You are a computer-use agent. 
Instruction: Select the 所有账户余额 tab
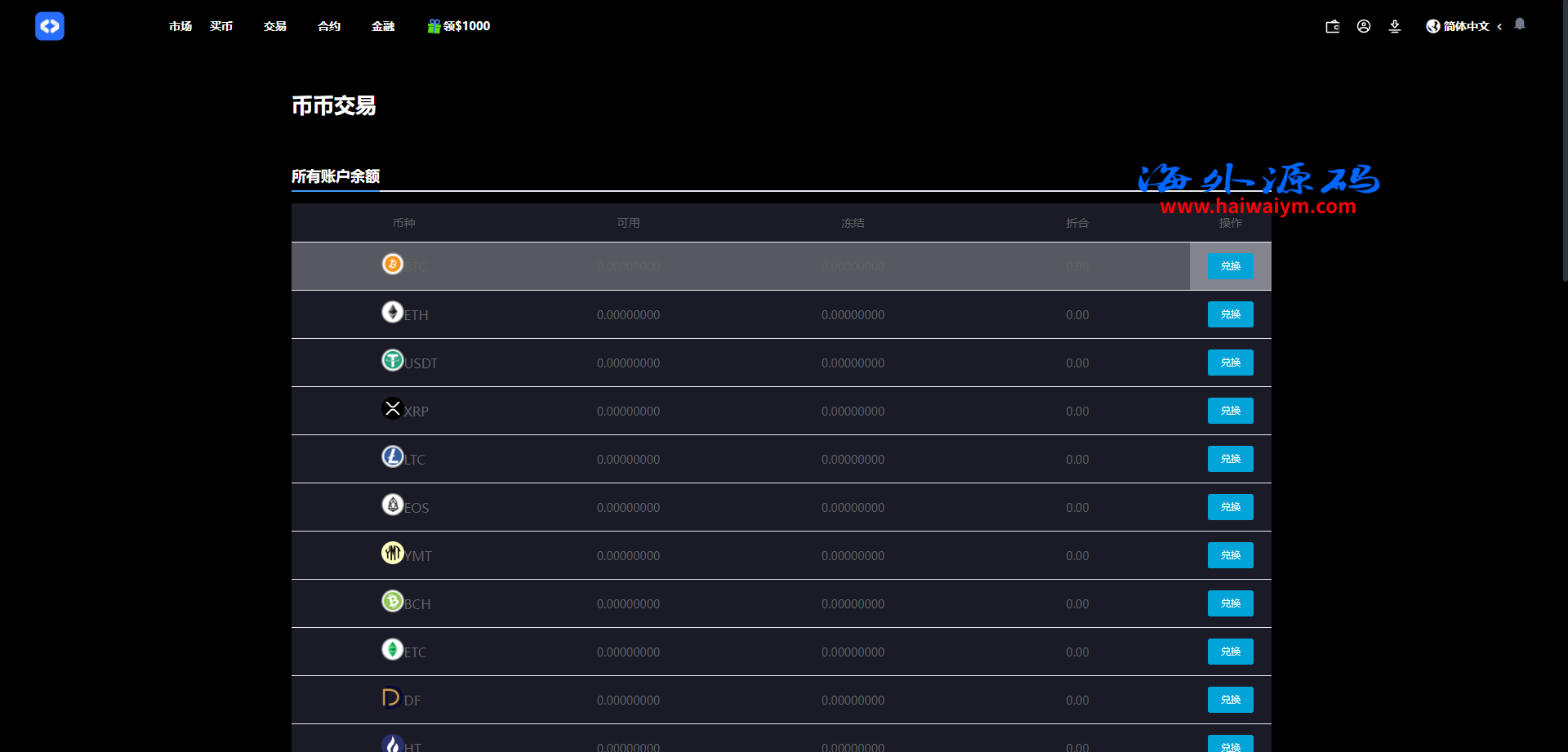pyautogui.click(x=336, y=176)
